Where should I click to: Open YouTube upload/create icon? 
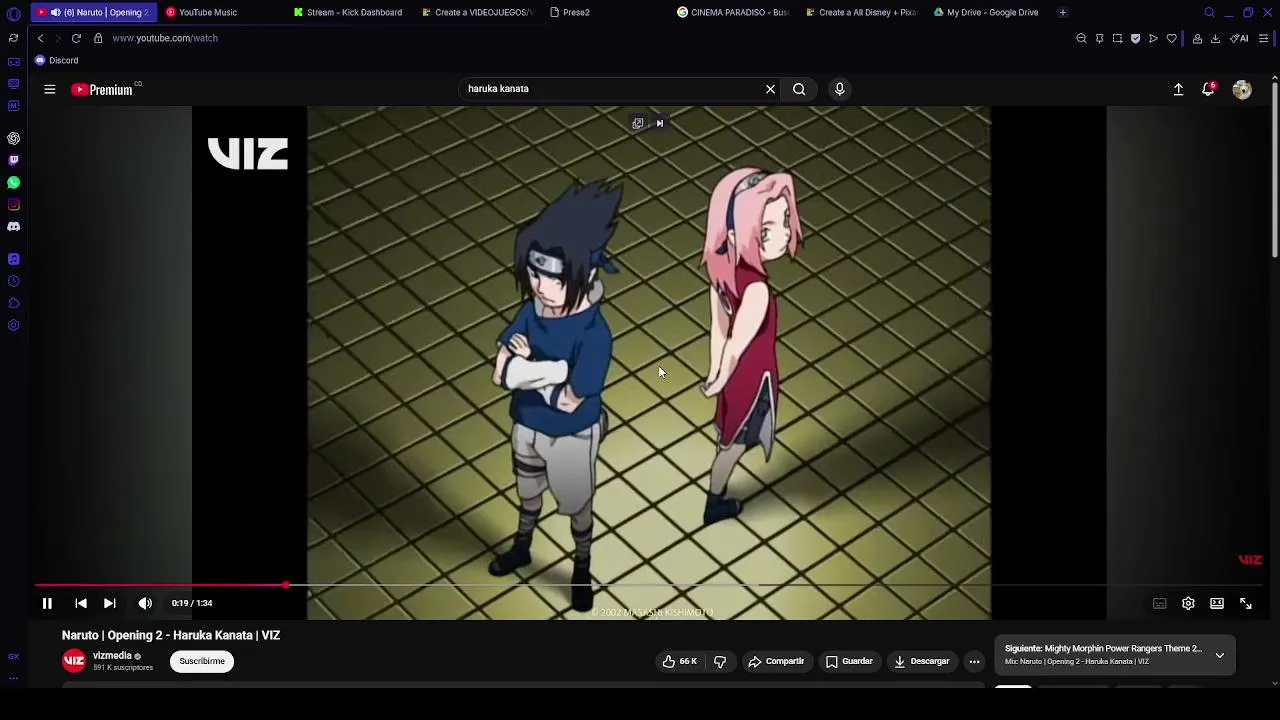pyautogui.click(x=1178, y=89)
